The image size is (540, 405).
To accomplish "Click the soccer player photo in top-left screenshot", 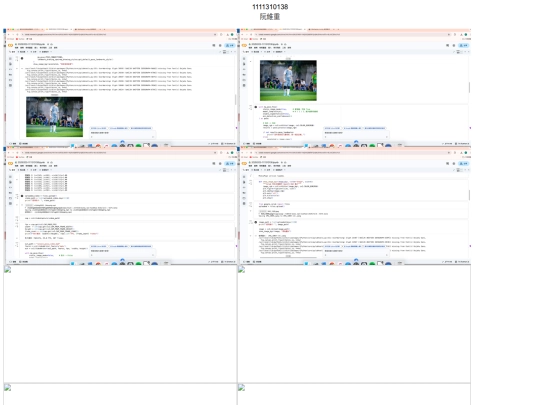I will pos(54,117).
